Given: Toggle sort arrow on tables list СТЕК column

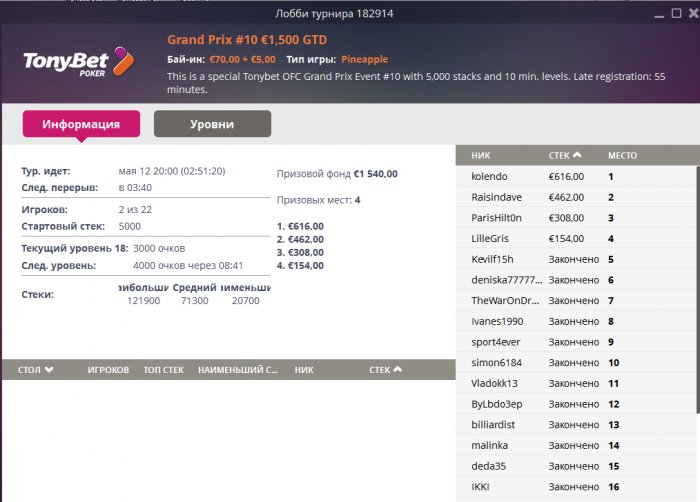Looking at the screenshot, I should [397, 370].
